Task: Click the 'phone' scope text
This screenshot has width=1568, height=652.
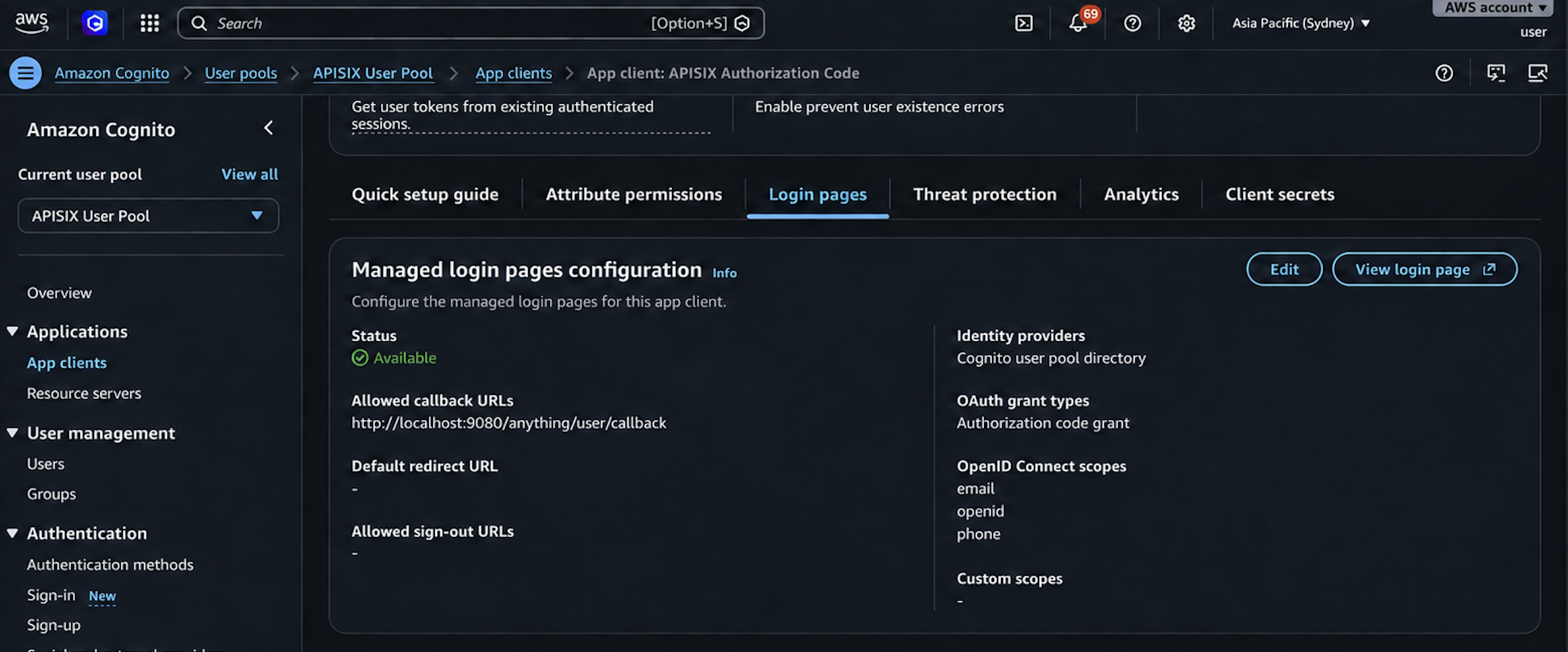Action: pos(978,534)
